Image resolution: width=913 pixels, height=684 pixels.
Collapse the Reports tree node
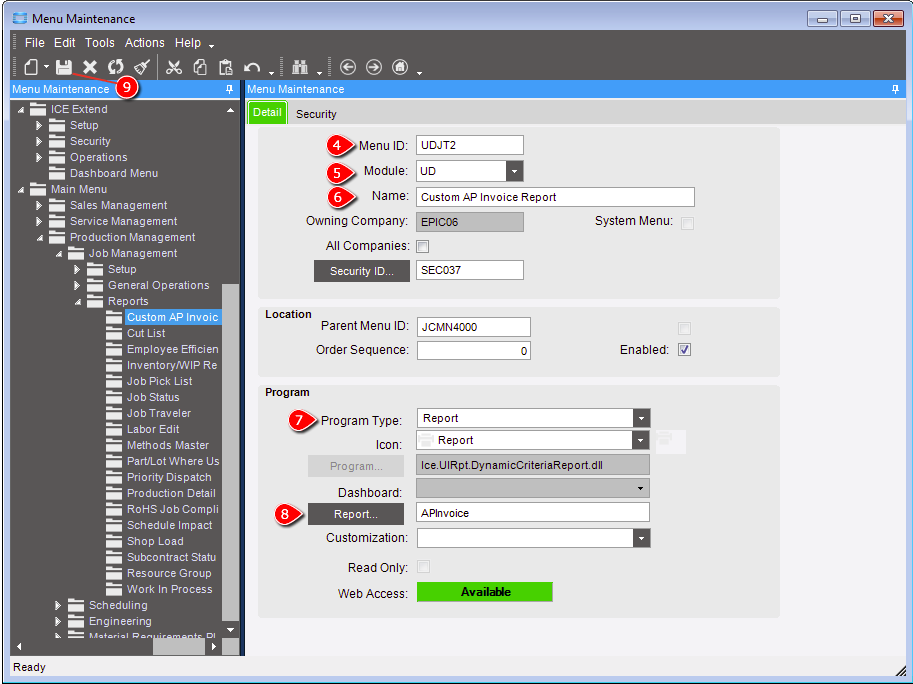click(x=78, y=302)
